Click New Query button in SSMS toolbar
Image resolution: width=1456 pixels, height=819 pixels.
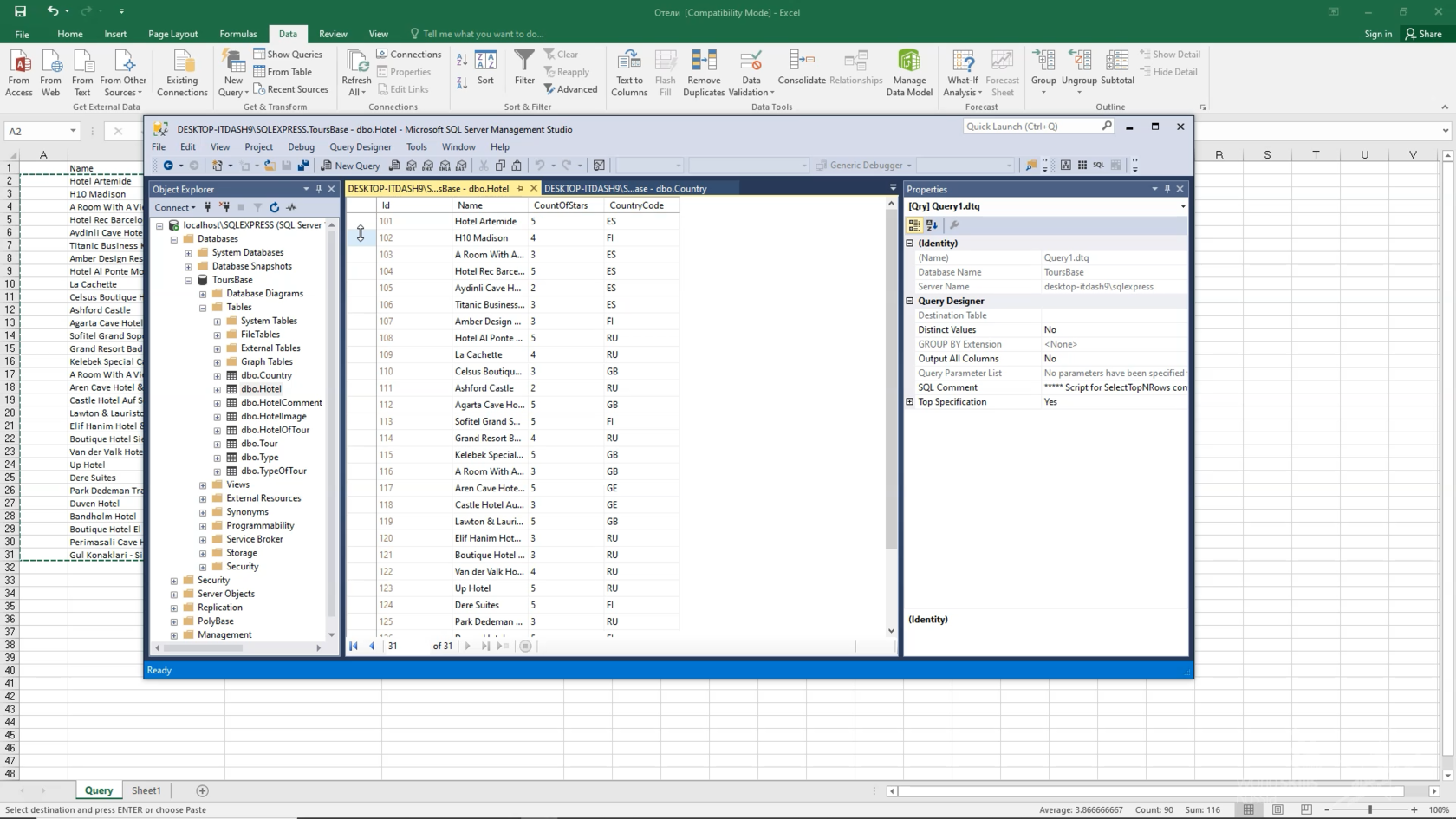tap(350, 166)
